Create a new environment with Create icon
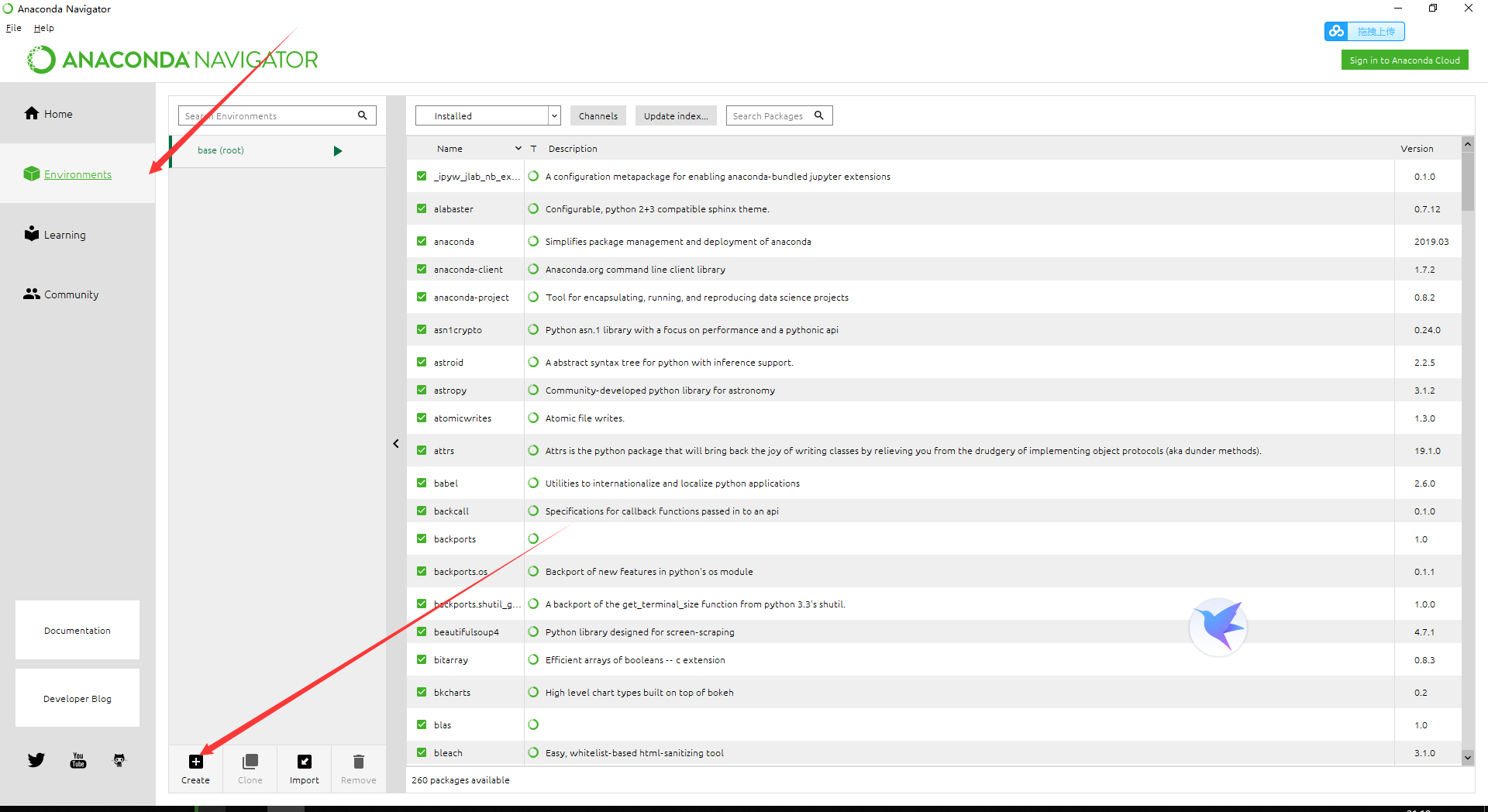1488x812 pixels. coord(196,762)
